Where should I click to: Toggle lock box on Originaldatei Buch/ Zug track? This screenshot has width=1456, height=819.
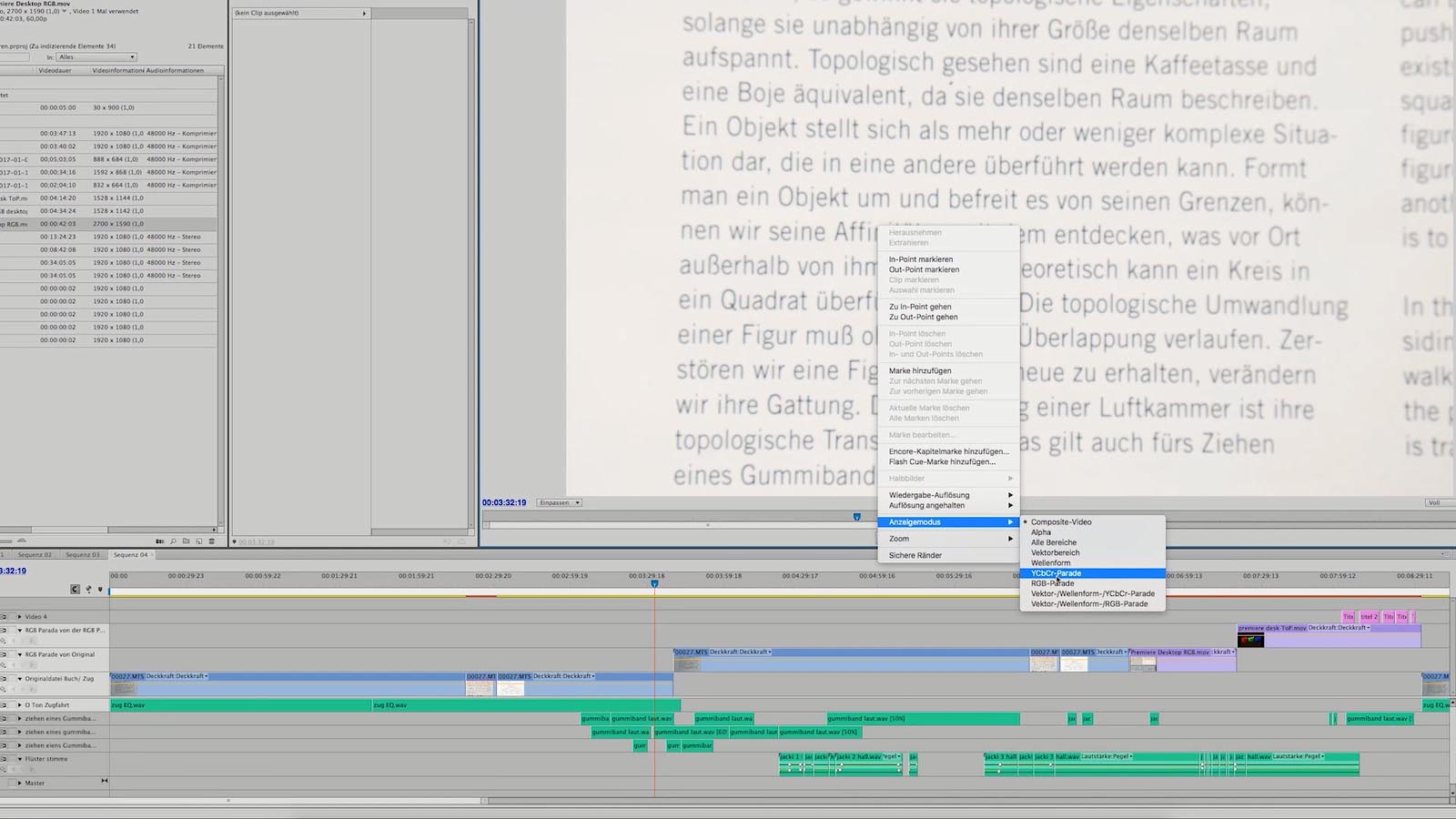point(12,679)
